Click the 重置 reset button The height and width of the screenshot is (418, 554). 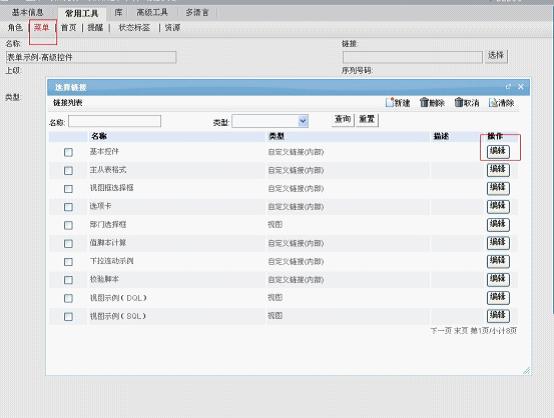coord(367,119)
